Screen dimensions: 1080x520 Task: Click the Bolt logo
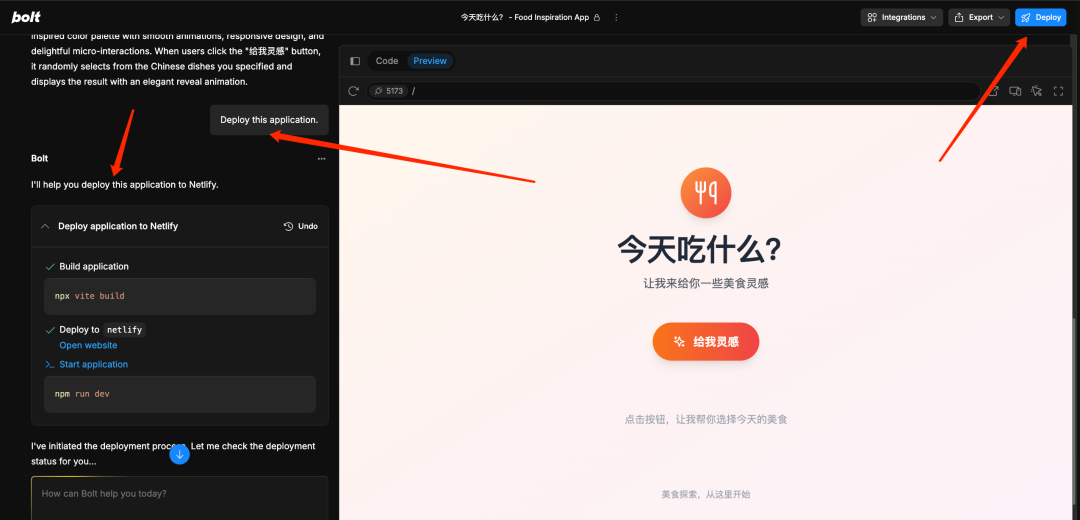pyautogui.click(x=25, y=17)
